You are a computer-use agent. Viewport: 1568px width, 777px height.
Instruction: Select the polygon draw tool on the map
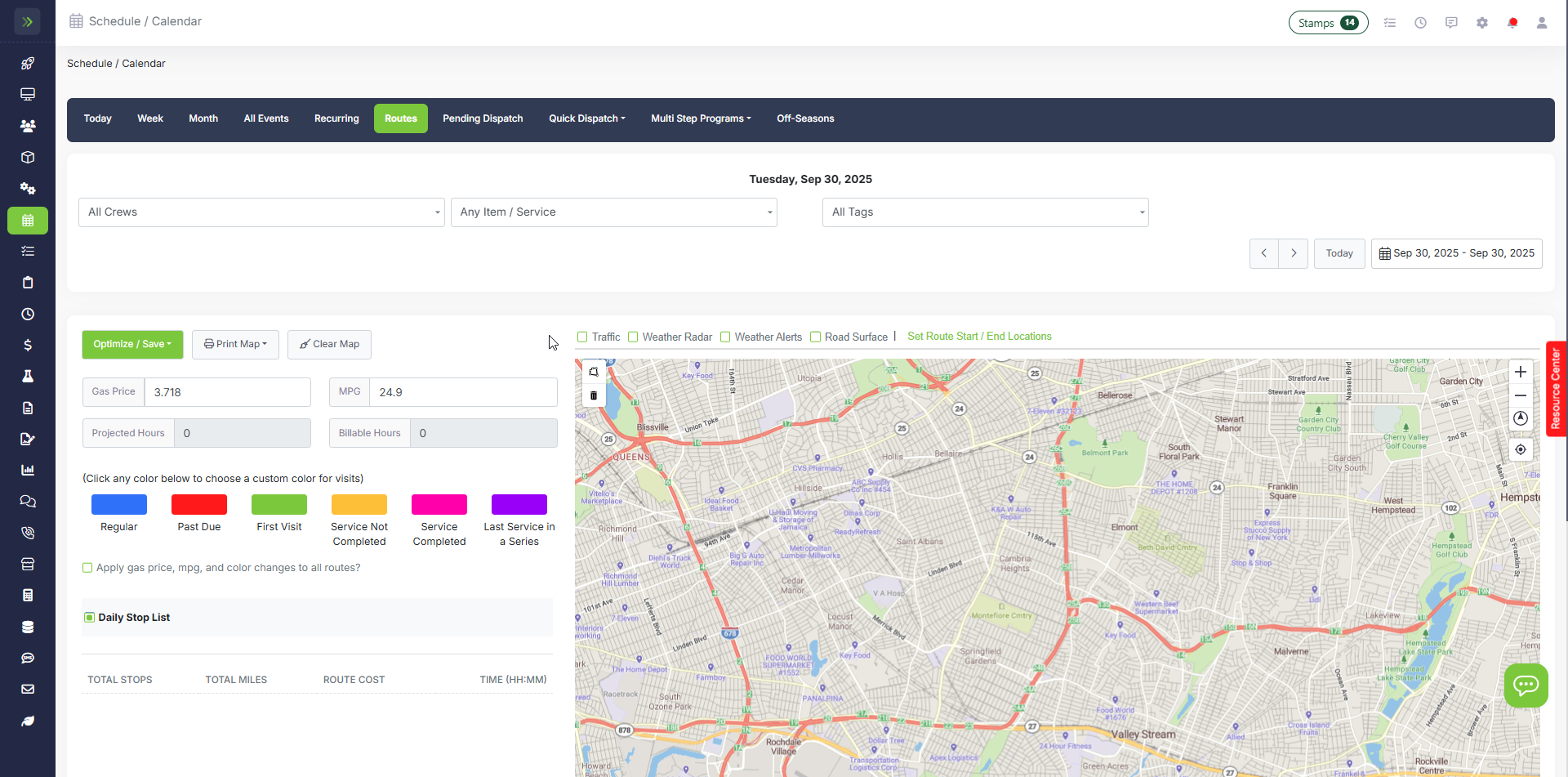(x=594, y=372)
